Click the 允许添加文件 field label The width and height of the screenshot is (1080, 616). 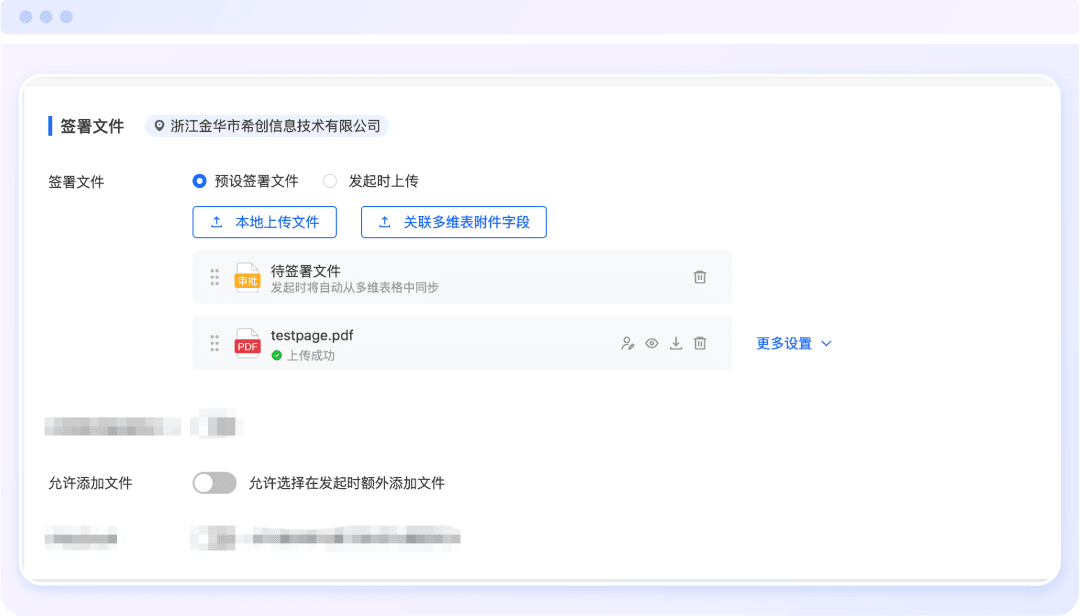coord(90,483)
